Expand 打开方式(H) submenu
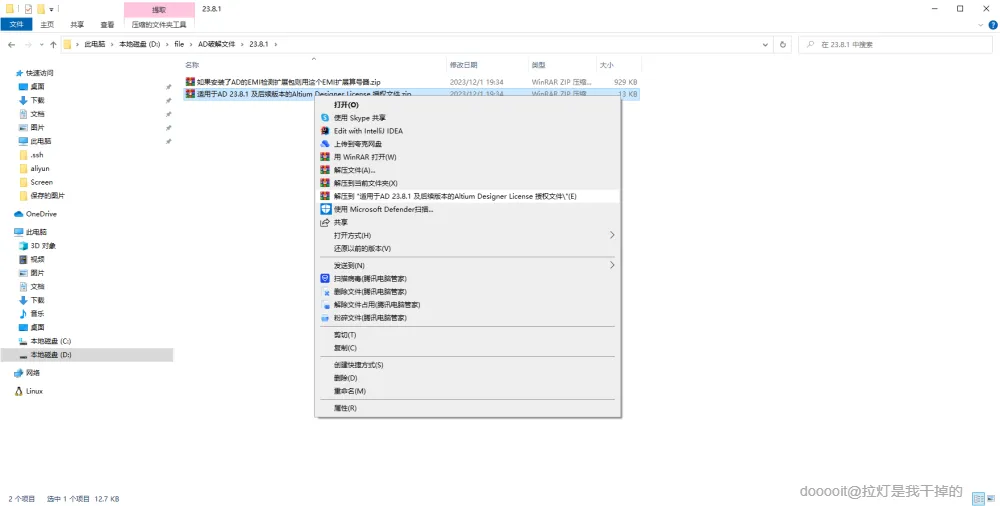Viewport: 1000px width, 506px height. pos(467,235)
